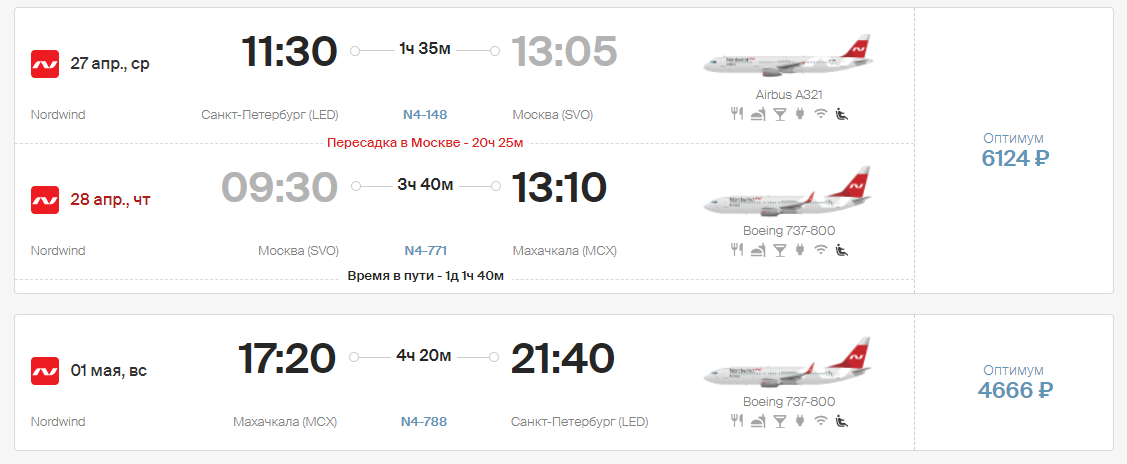Click power outlet icon for flight N4-771
1127x464 pixels.
(x=799, y=250)
